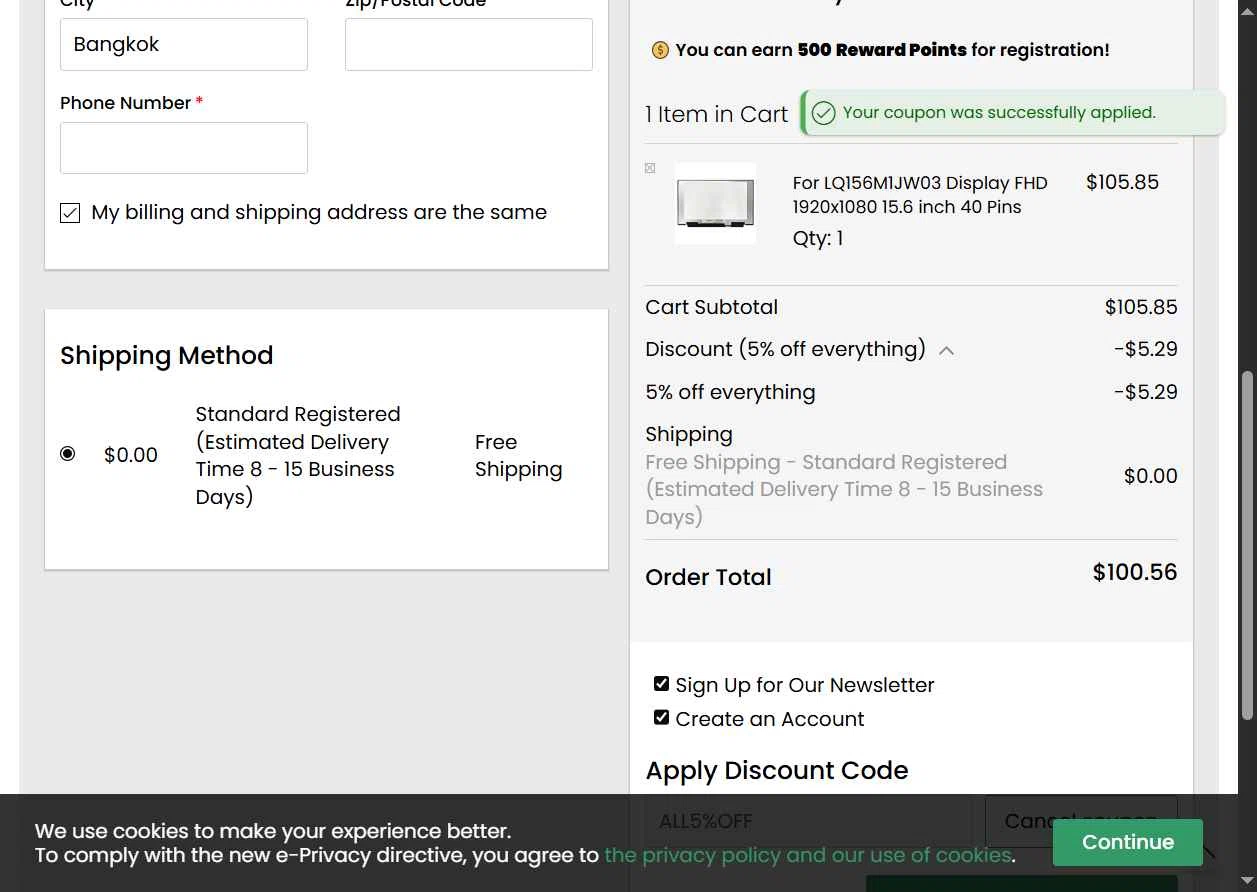This screenshot has width=1257, height=892.
Task: Click the Cart Subtotal value $105.85
Action: pos(1141,307)
